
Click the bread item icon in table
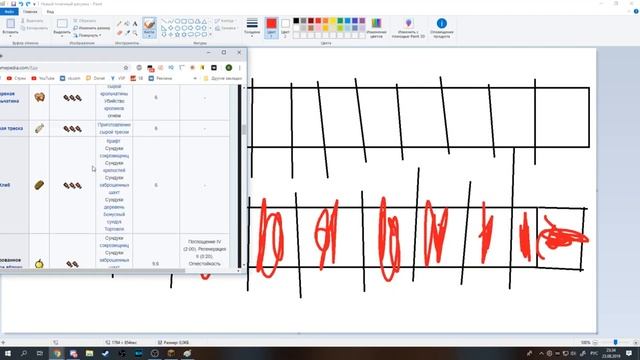[39, 185]
